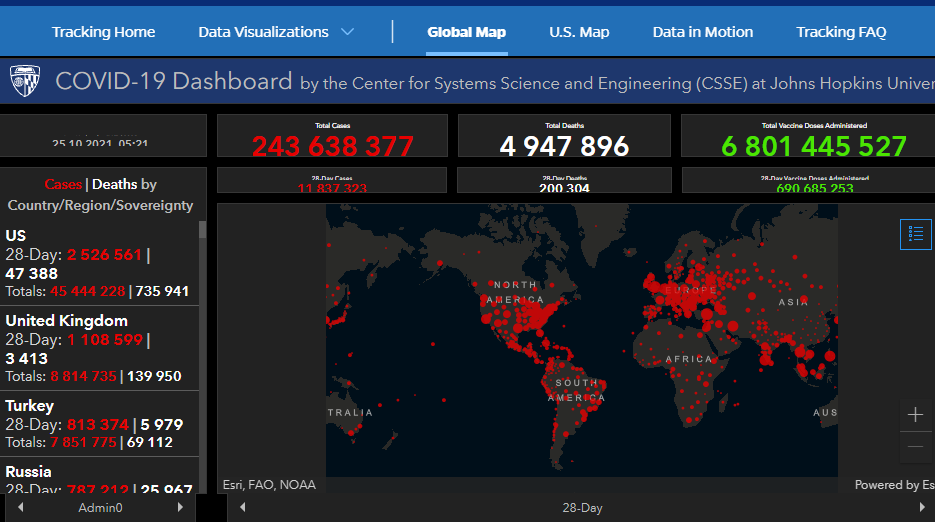Click the AFRICA label on map

coord(689,359)
